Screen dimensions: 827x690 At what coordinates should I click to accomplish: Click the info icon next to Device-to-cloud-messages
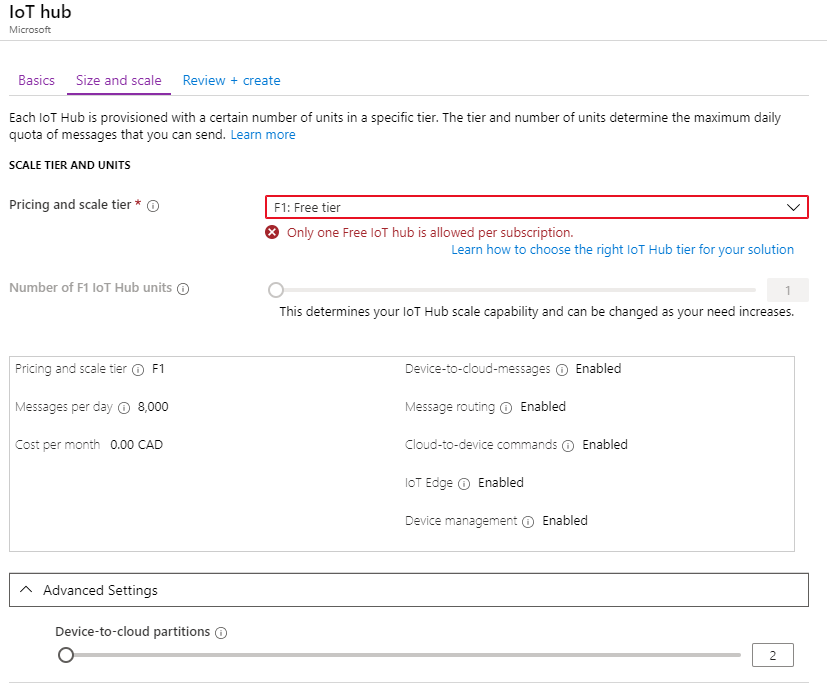pos(562,370)
